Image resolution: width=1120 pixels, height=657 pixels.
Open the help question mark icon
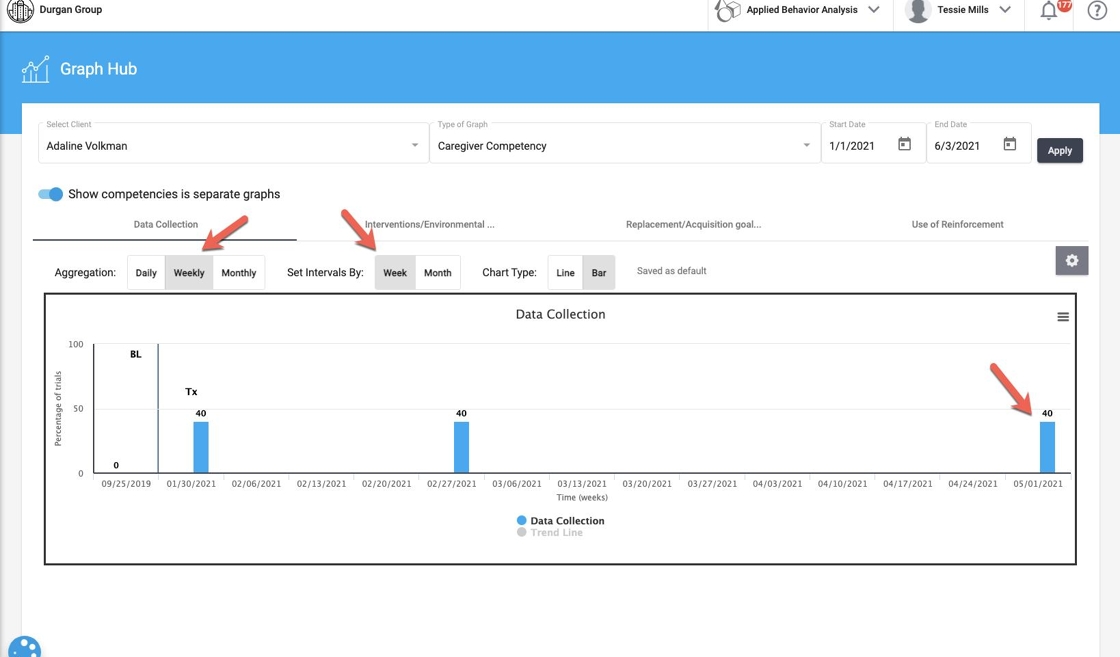point(1097,10)
